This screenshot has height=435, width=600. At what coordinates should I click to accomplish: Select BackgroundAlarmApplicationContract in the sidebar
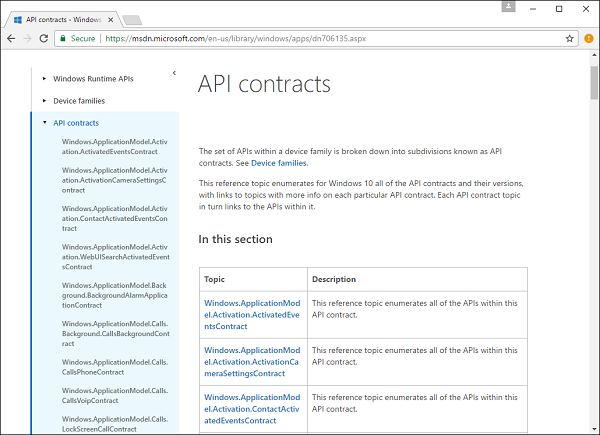110,298
